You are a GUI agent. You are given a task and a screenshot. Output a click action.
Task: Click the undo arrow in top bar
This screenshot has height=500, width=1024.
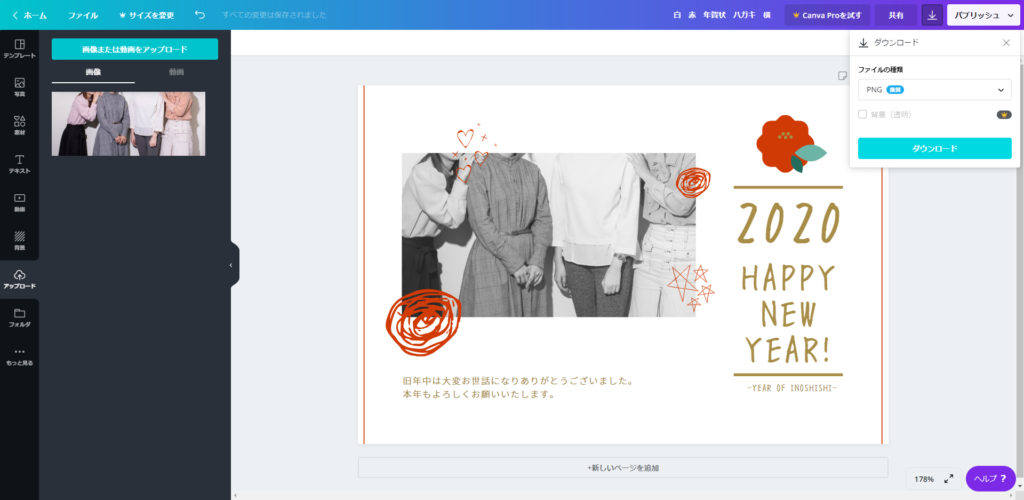[x=200, y=15]
